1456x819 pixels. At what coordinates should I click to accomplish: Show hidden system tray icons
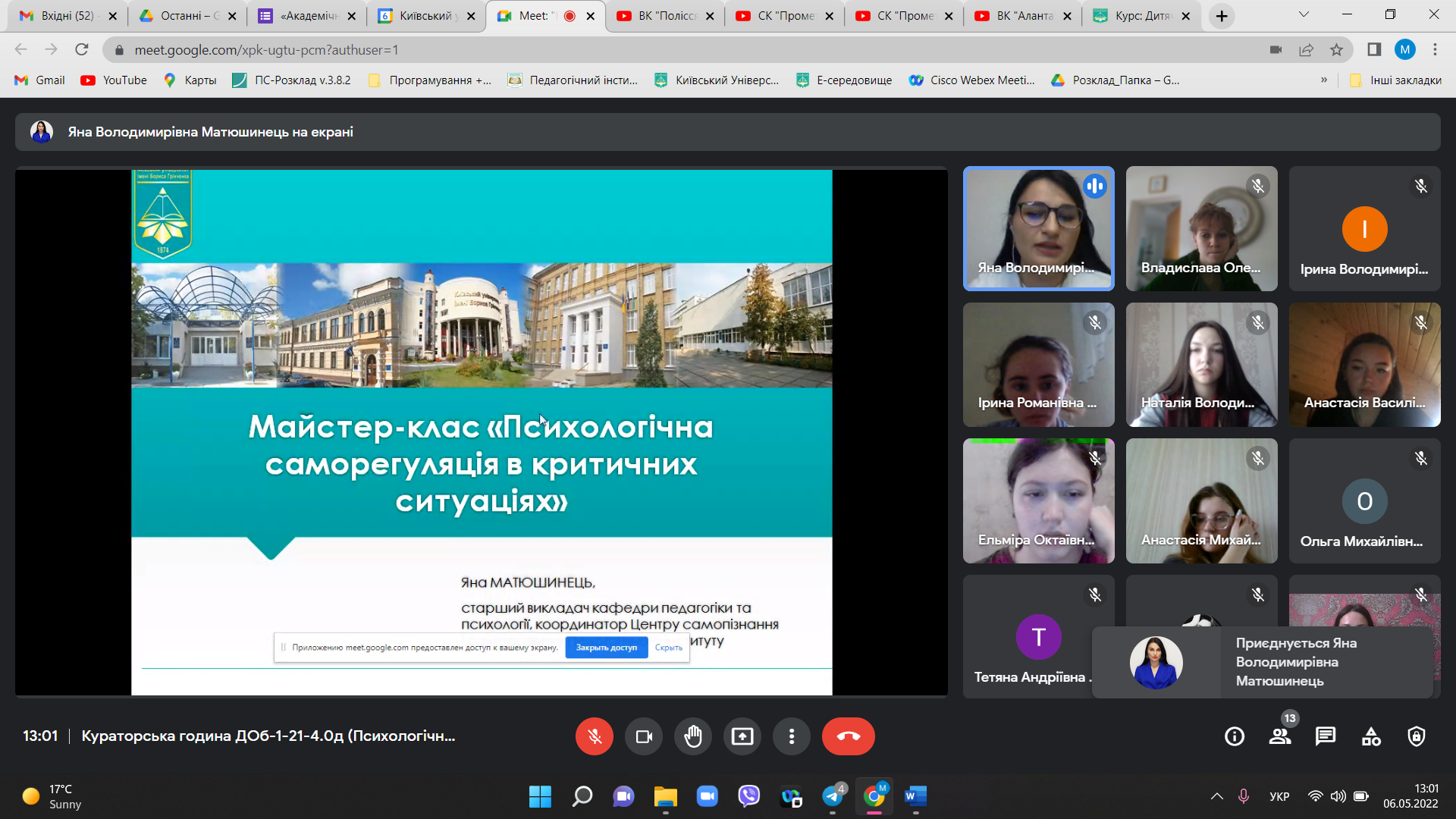click(1216, 796)
